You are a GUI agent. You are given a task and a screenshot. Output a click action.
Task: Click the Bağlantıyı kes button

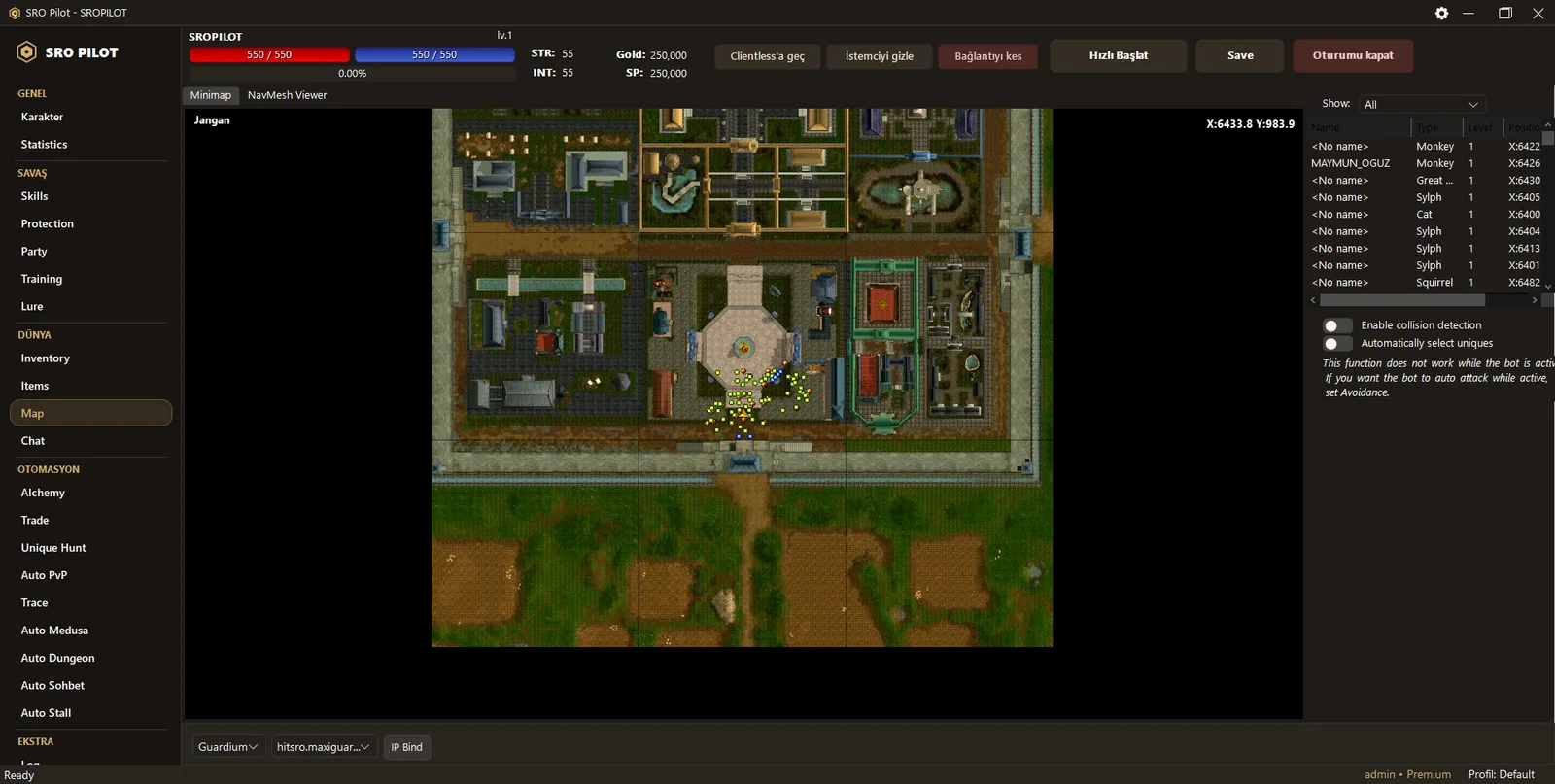pos(988,56)
